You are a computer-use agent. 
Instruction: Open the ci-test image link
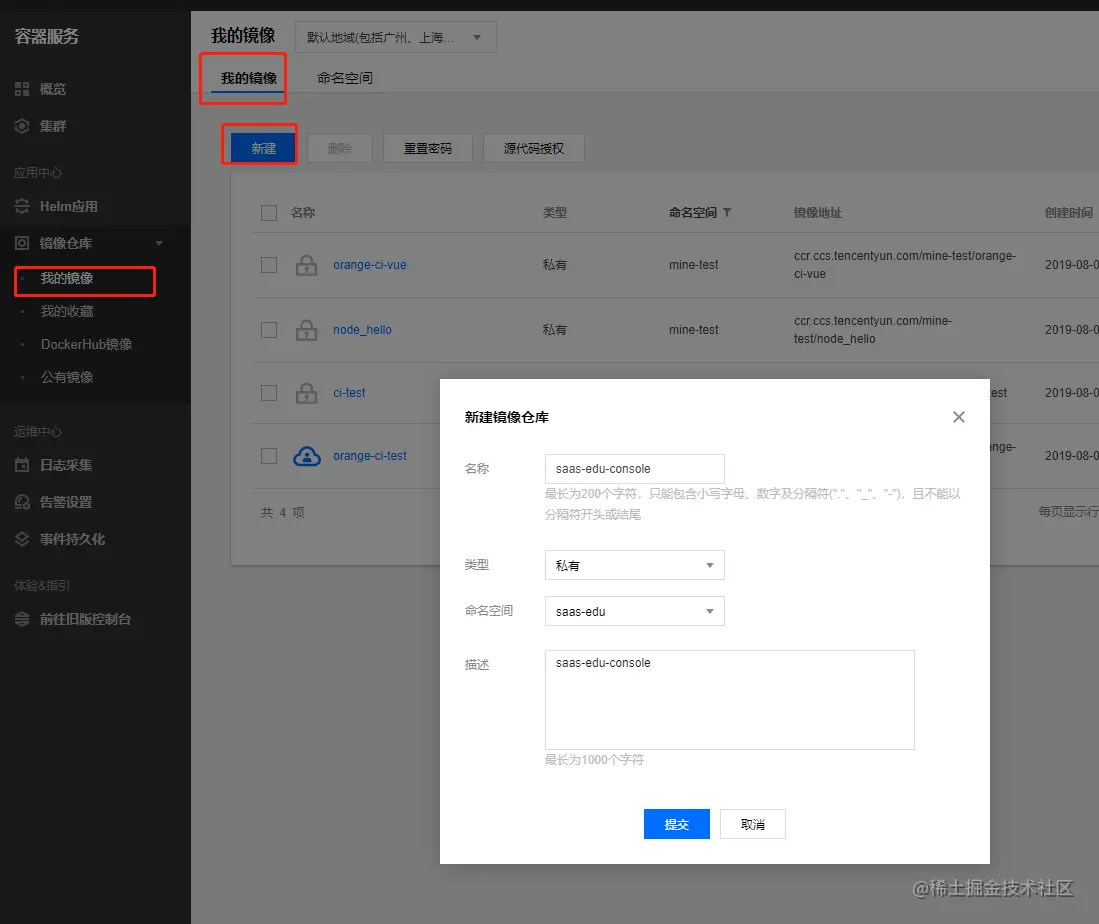coord(349,392)
